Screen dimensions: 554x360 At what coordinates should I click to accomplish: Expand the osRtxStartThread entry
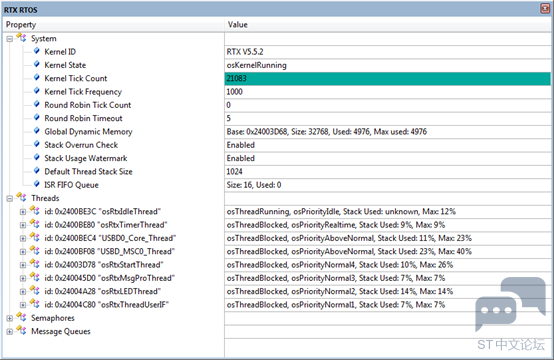pyautogui.click(x=23, y=265)
